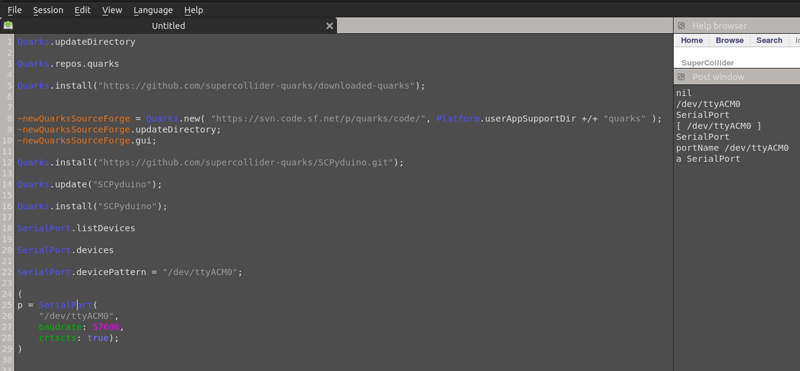The width and height of the screenshot is (800, 371).
Task: Open the Language menu
Action: 153,10
